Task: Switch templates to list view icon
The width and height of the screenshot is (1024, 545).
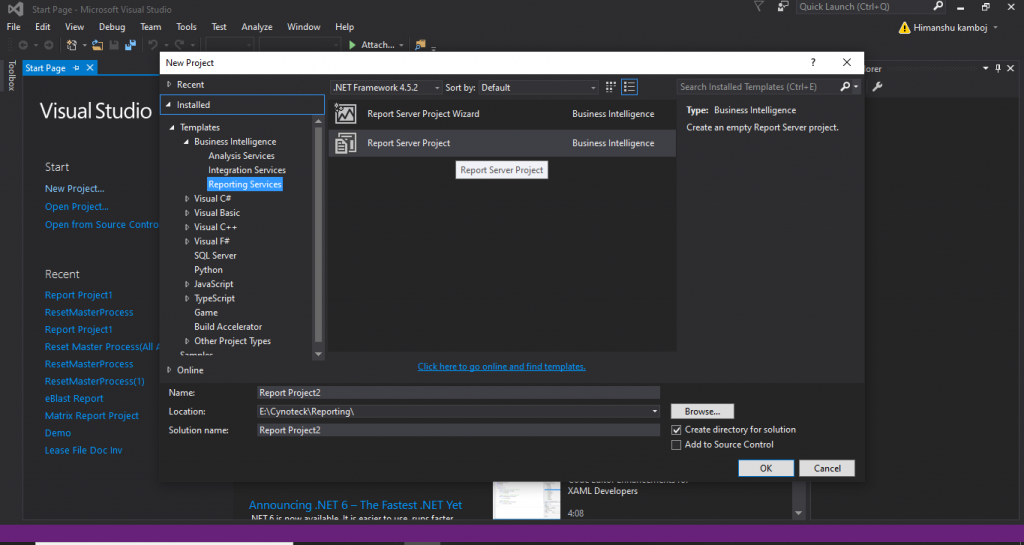Action: [x=629, y=88]
